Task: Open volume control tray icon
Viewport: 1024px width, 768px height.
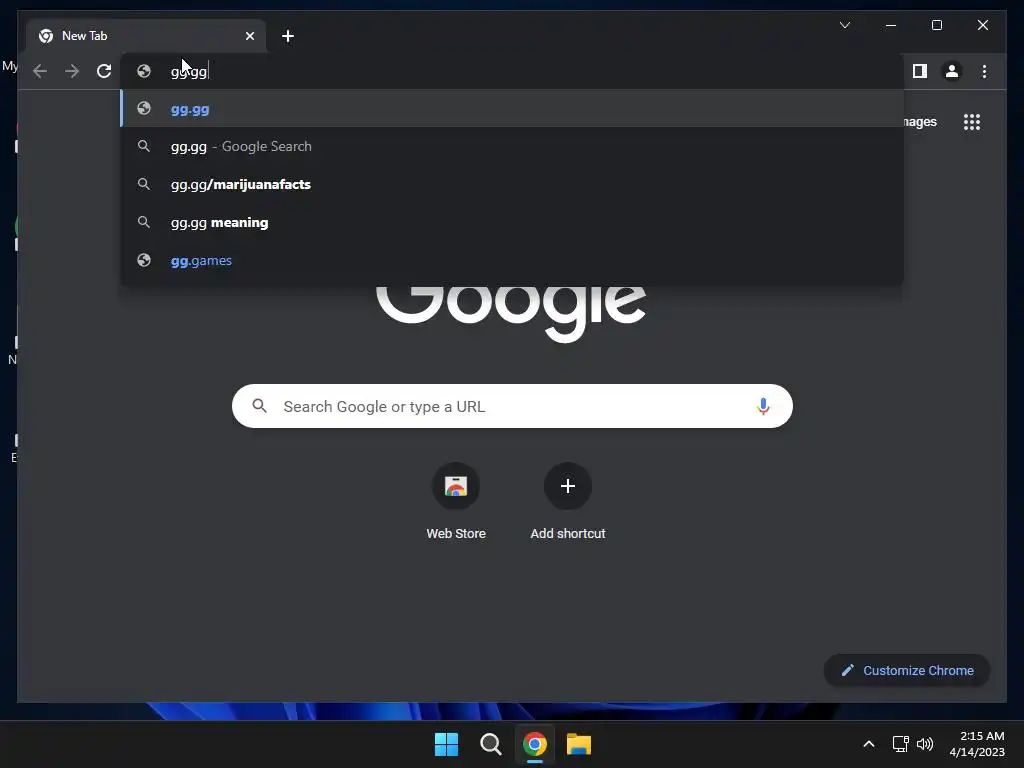Action: click(x=925, y=744)
